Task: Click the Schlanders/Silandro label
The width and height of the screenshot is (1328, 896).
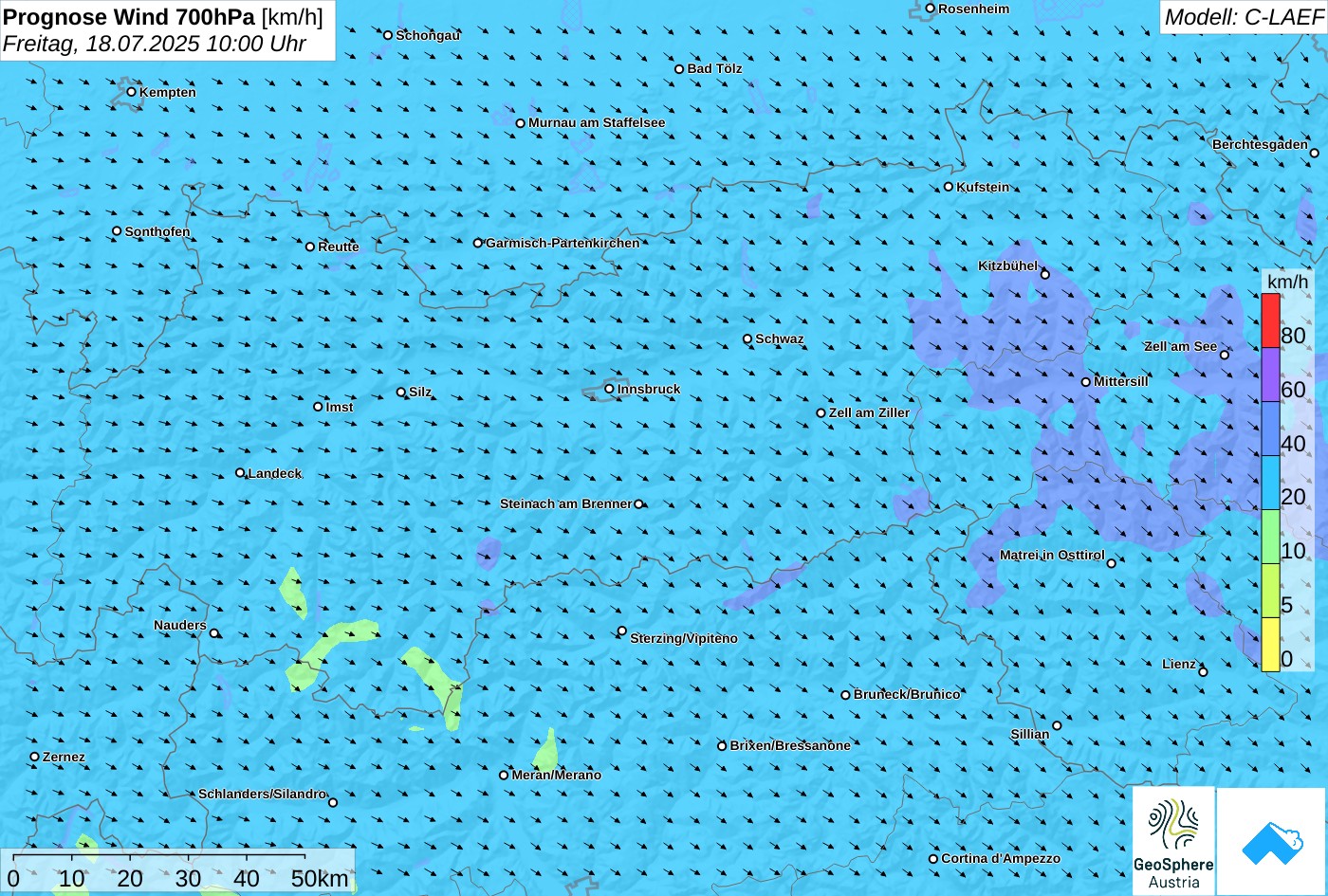Action: (x=262, y=794)
